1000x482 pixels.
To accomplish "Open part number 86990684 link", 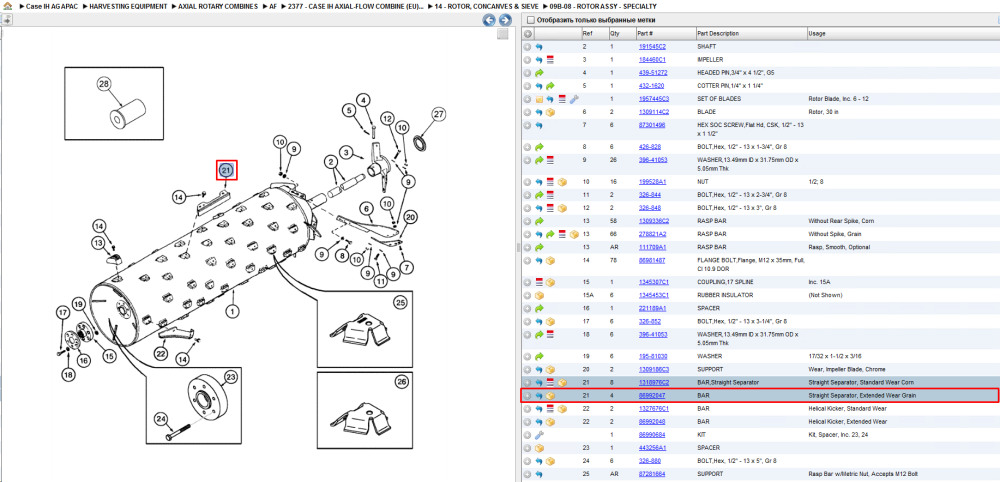I will point(652,435).
